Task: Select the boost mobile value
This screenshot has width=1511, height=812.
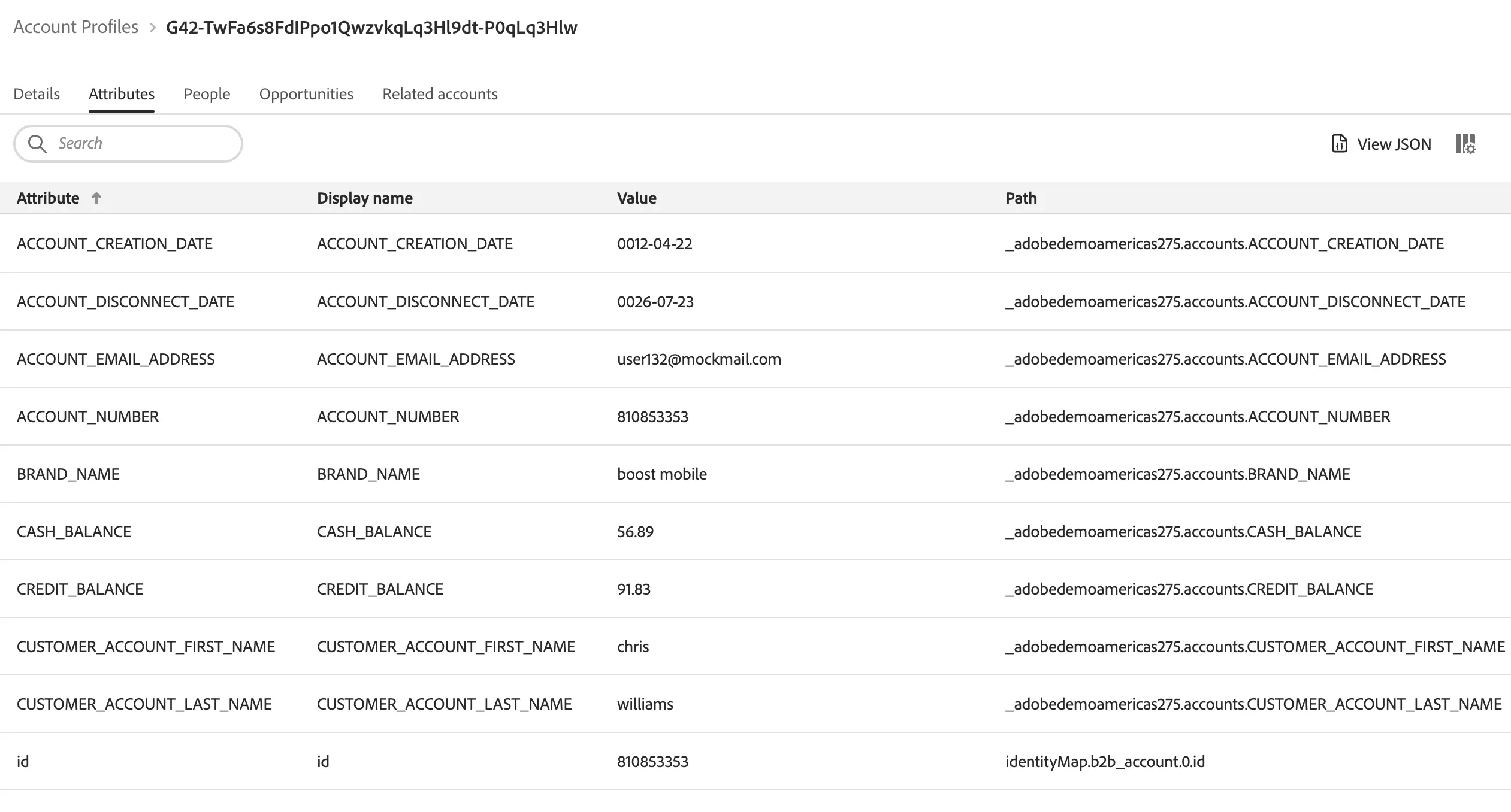Action: [x=662, y=474]
